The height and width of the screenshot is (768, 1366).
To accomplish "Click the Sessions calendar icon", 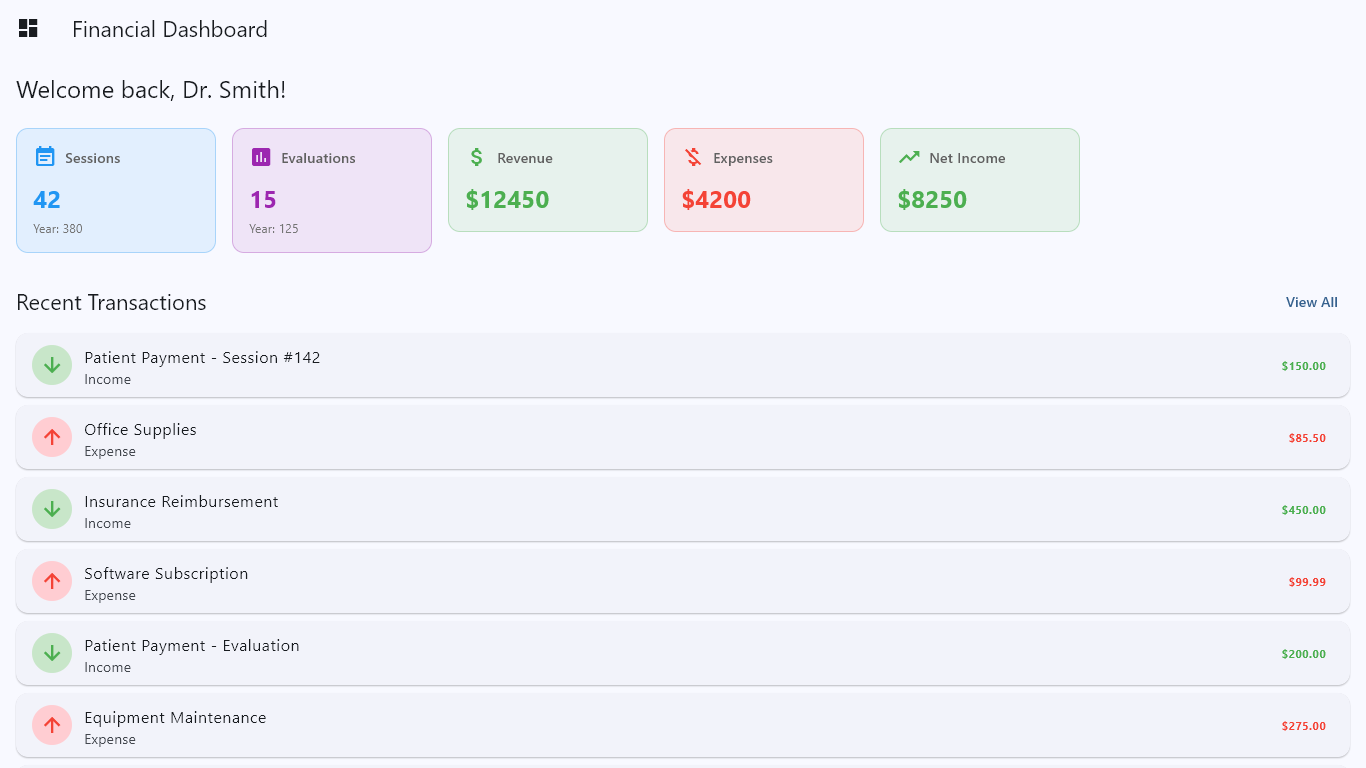I will pyautogui.click(x=45, y=157).
